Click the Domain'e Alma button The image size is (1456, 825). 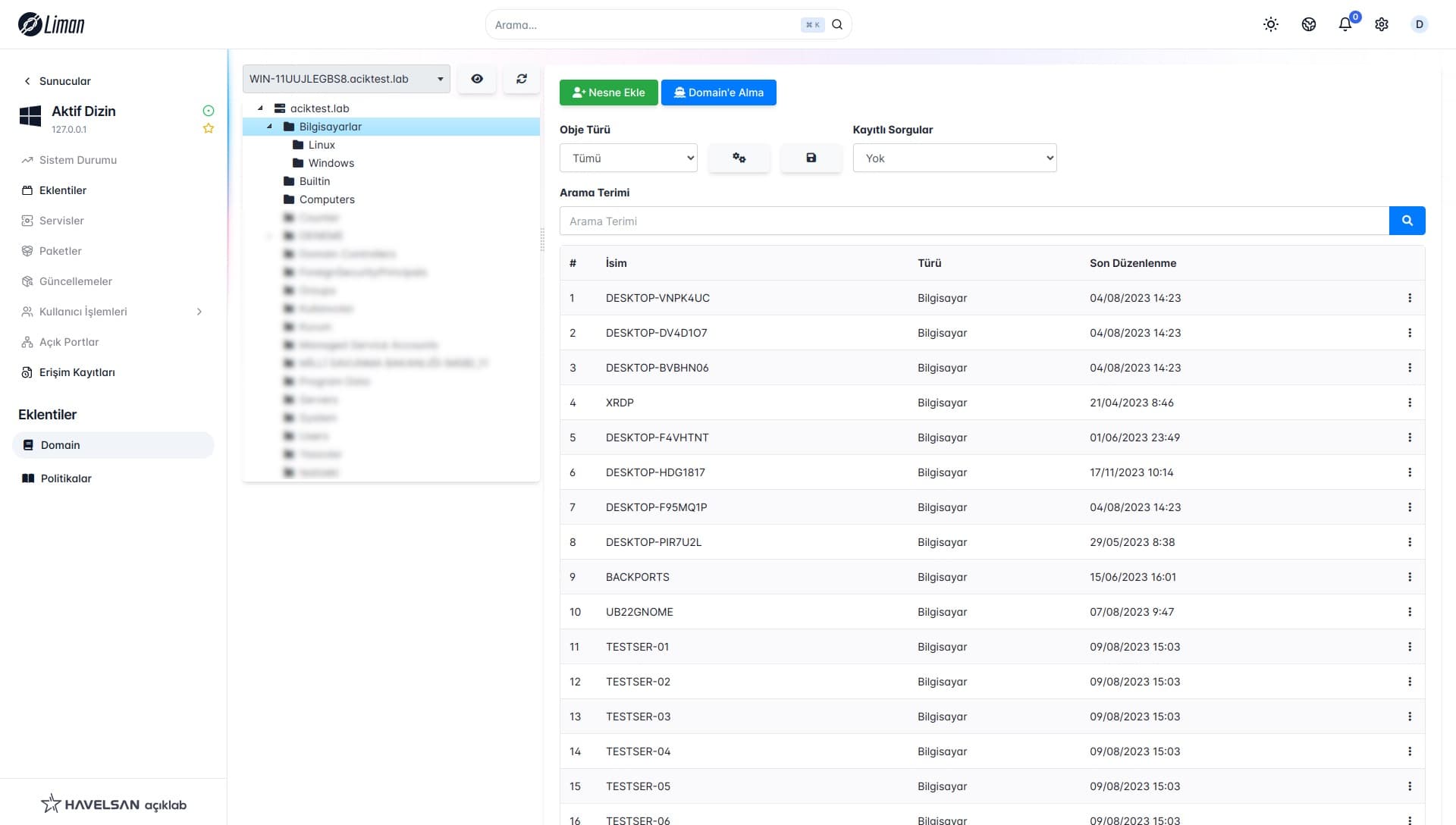coord(718,93)
